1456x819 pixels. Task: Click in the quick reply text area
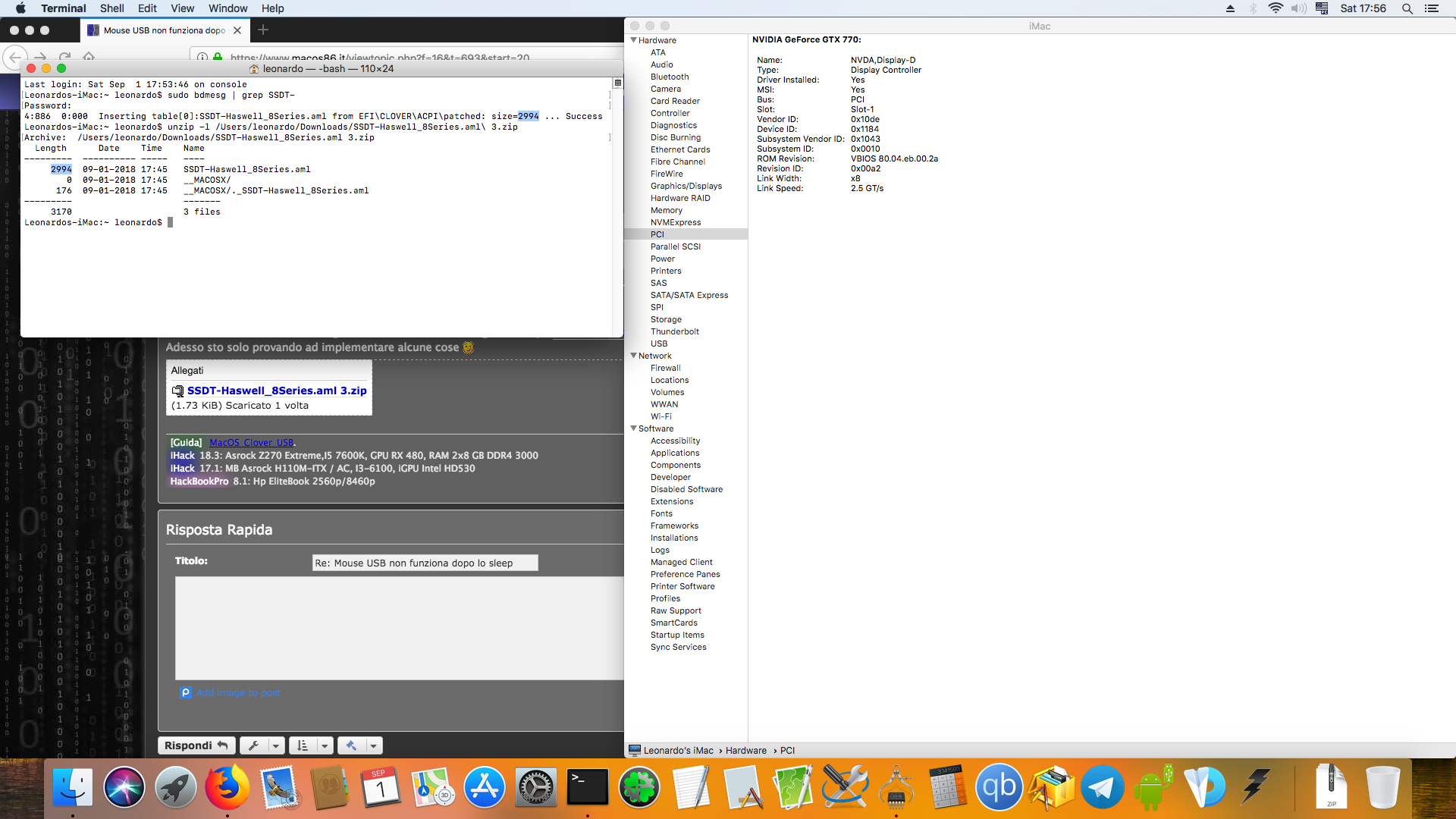pyautogui.click(x=400, y=628)
